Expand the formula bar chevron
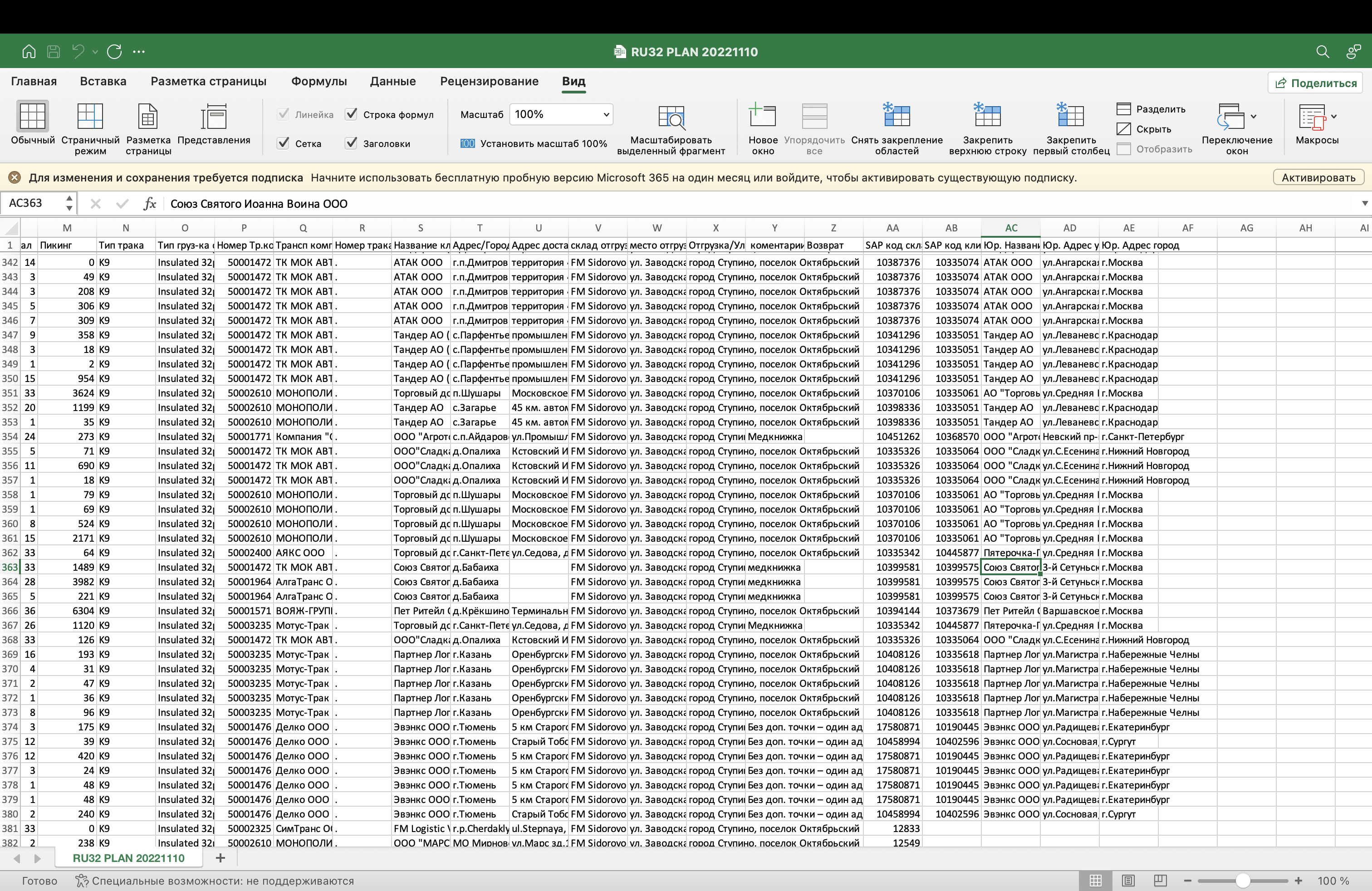 pyautogui.click(x=1365, y=203)
